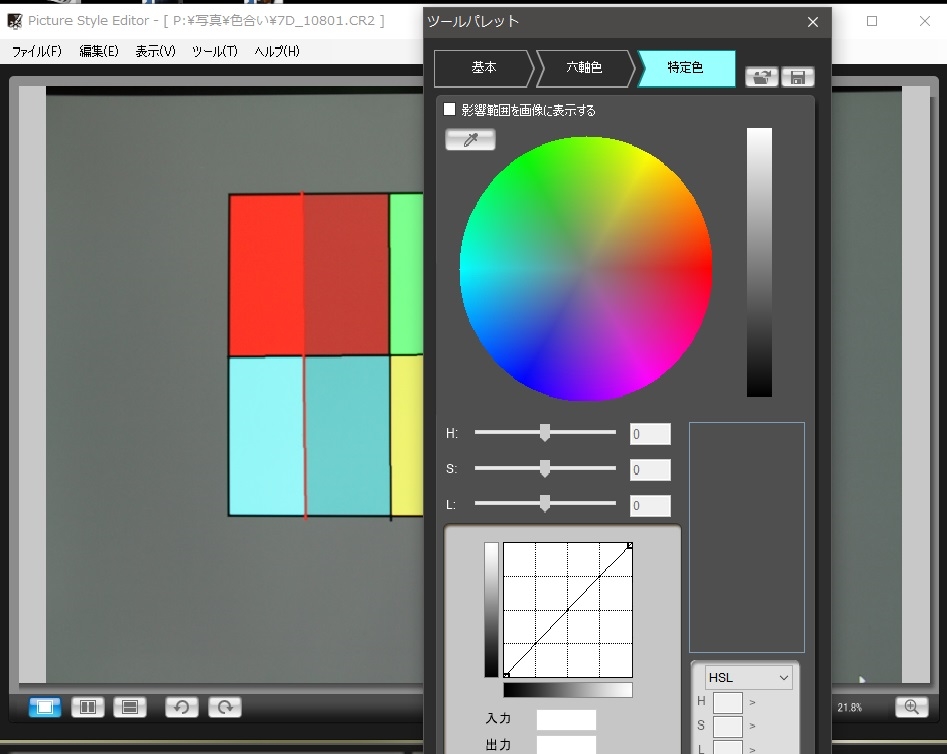Click the H hue slider handle
The width and height of the screenshot is (947, 754).
(x=545, y=433)
